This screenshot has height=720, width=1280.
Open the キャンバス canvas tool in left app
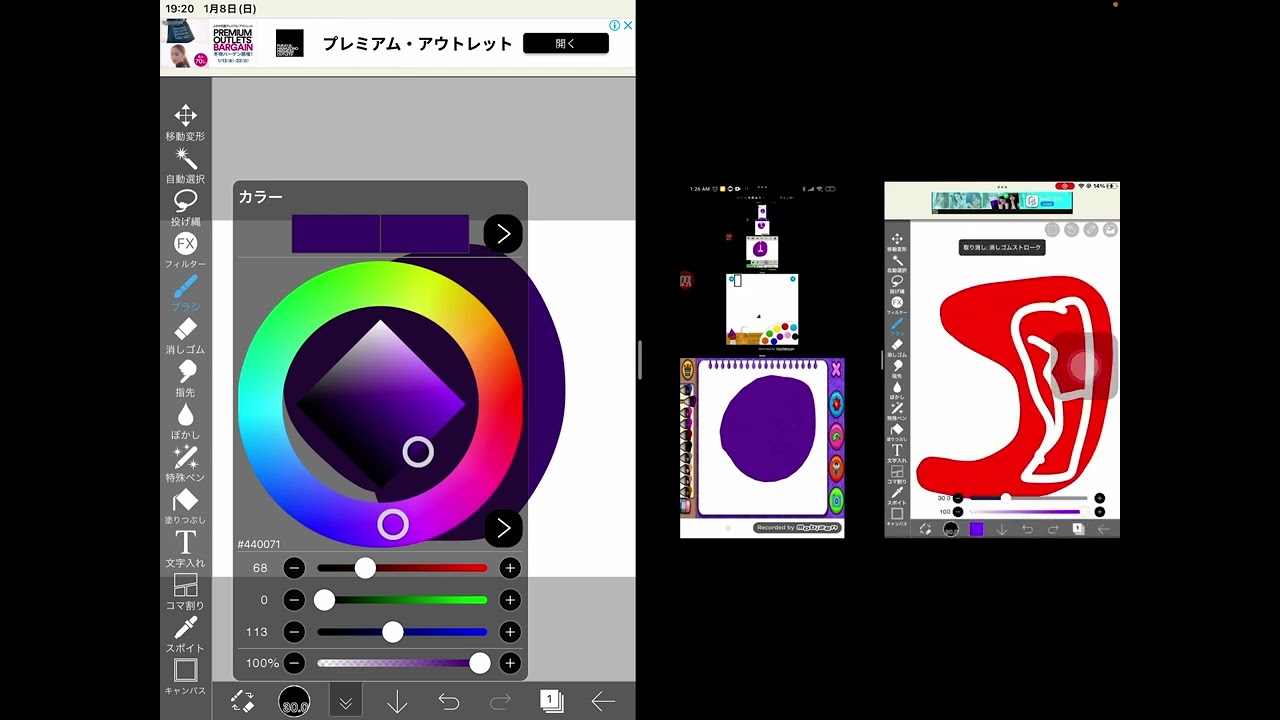pyautogui.click(x=185, y=677)
